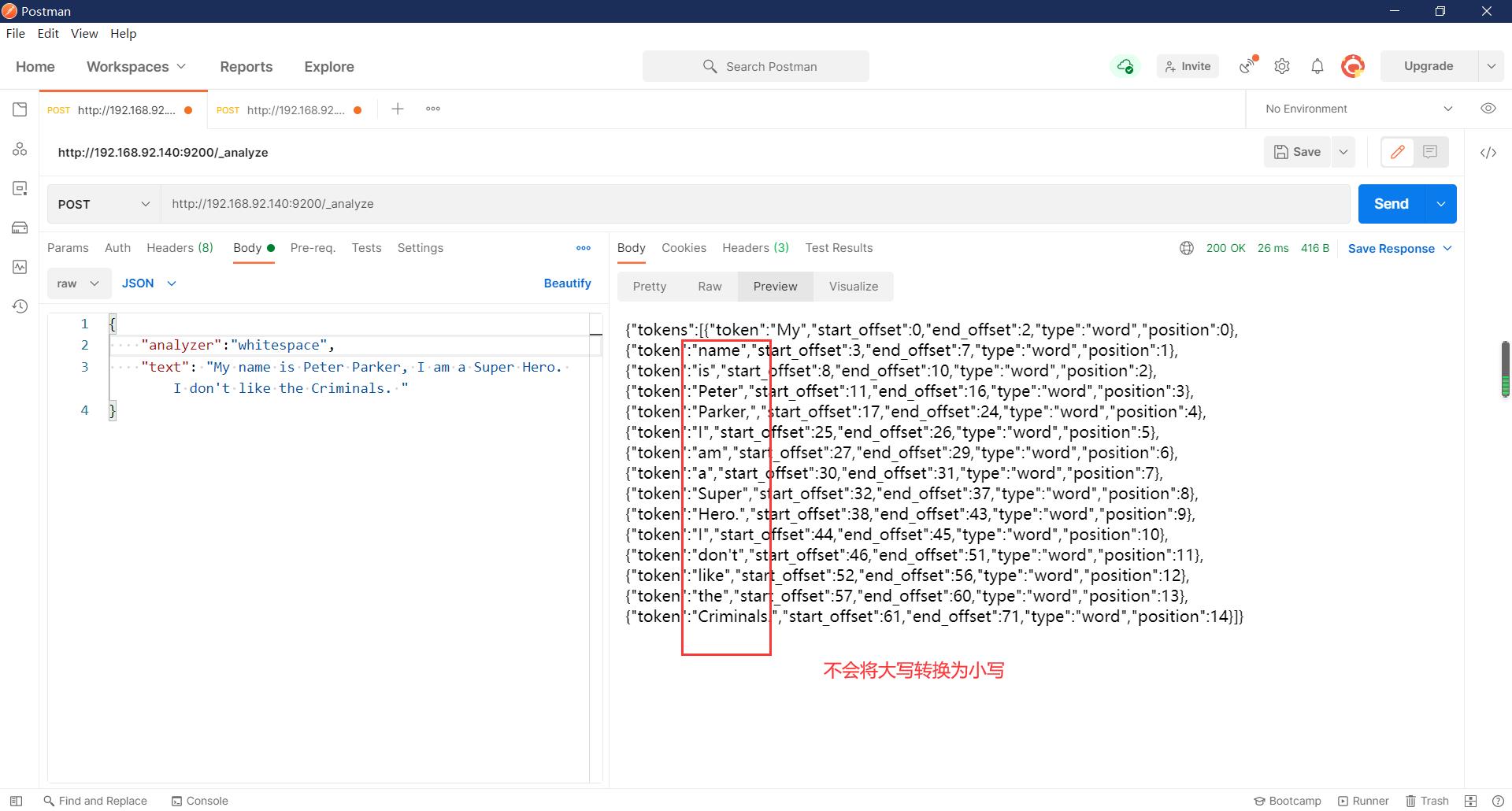Image resolution: width=1512 pixels, height=811 pixels.
Task: Open the two-pane view icon in status bar
Action: [1470, 801]
